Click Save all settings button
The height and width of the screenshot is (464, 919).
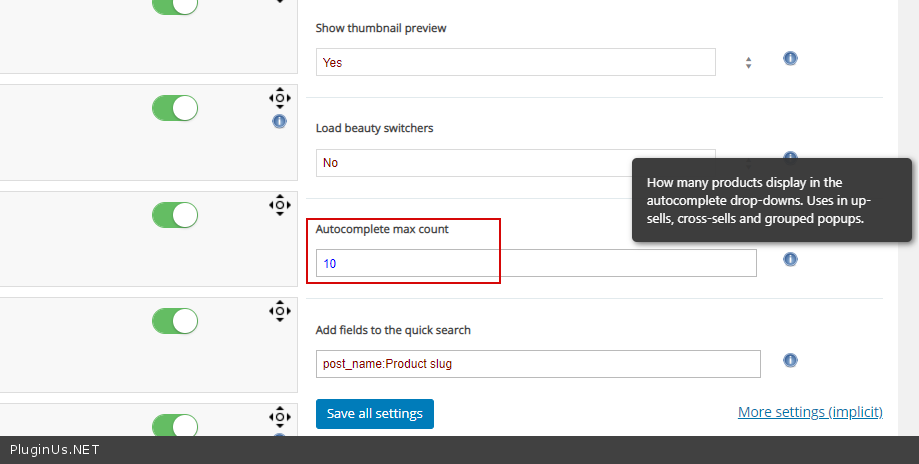point(375,414)
